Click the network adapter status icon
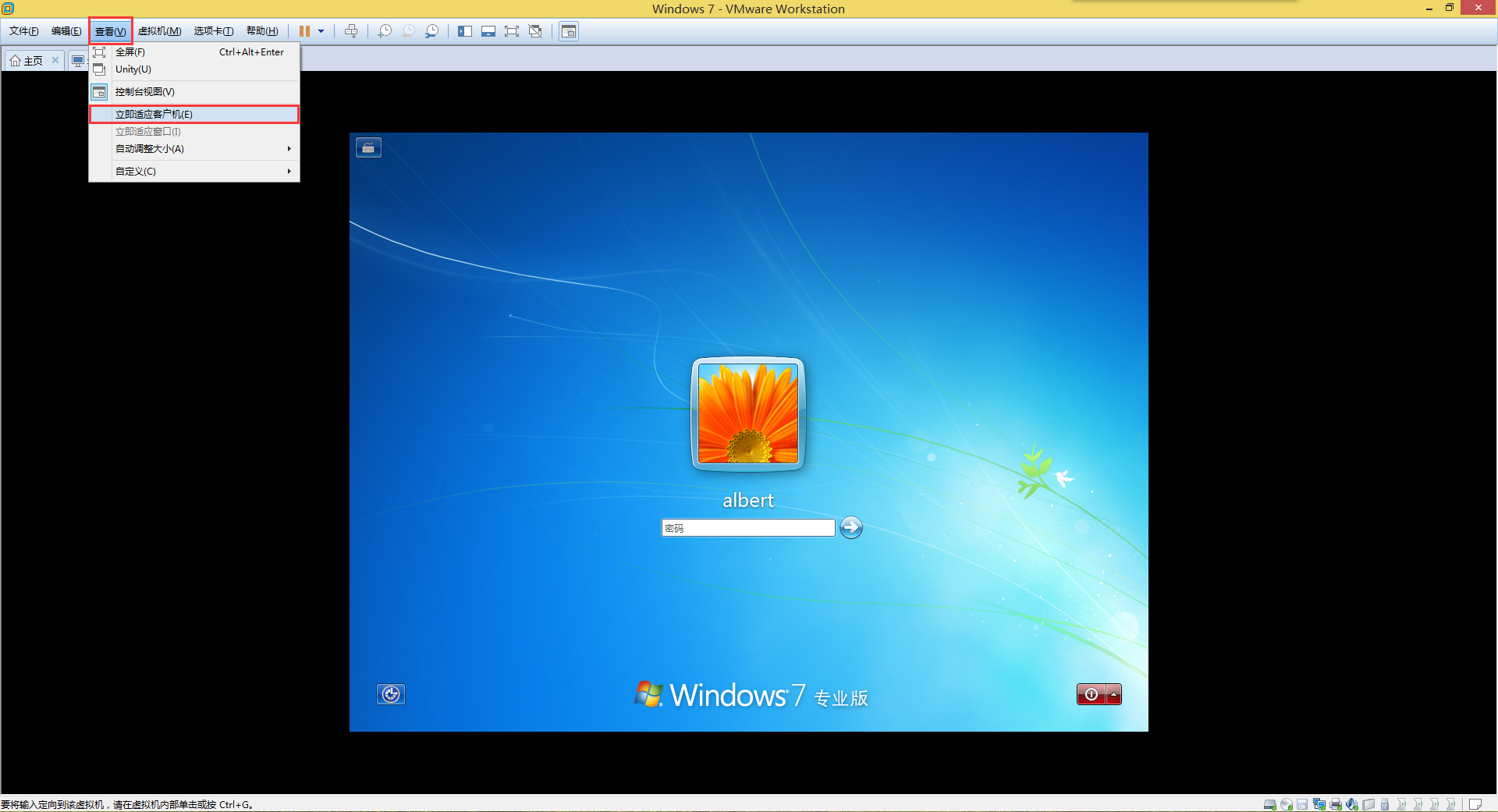This screenshot has height=812, width=1498. (1319, 804)
